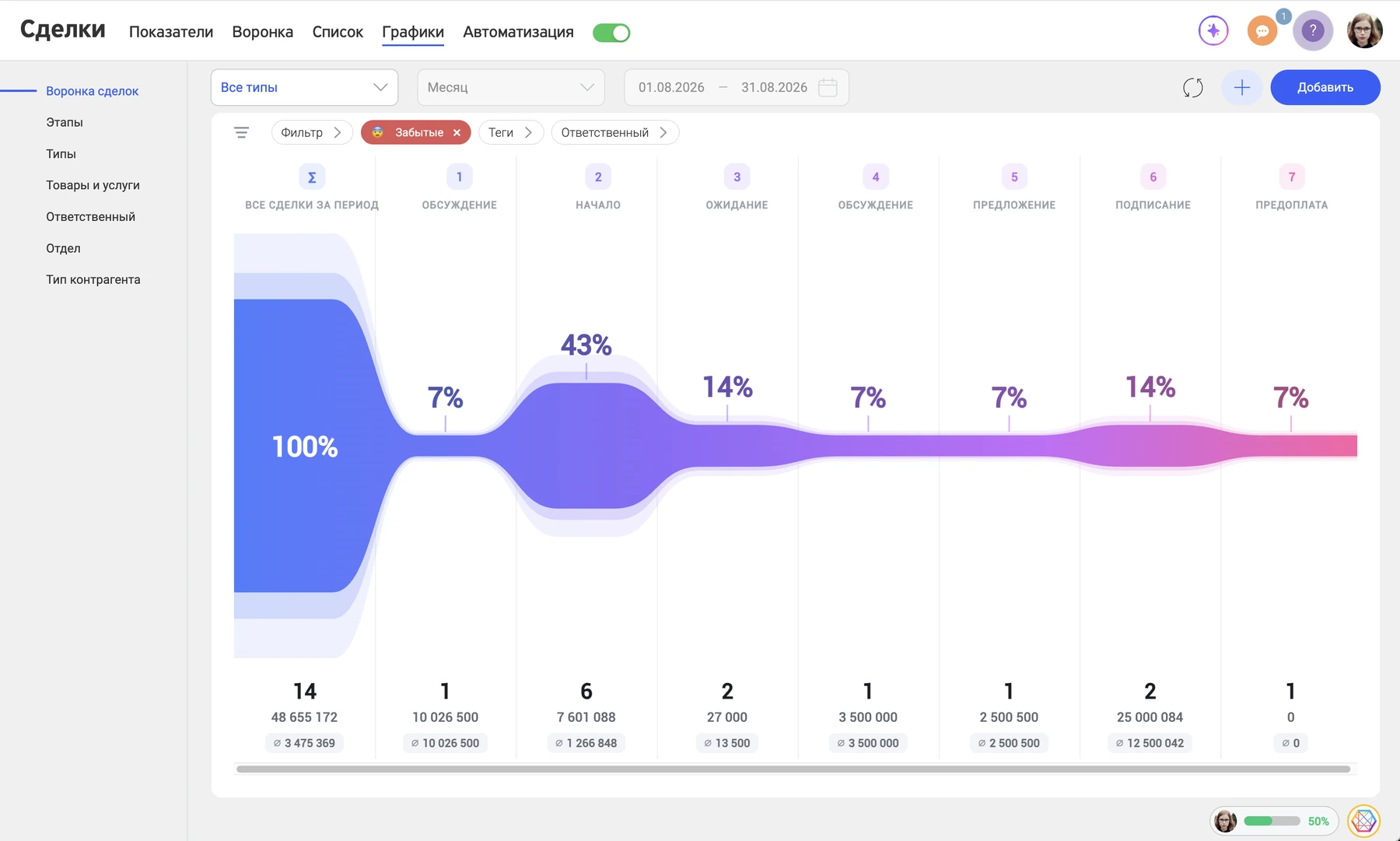Open the Список tab

338,32
